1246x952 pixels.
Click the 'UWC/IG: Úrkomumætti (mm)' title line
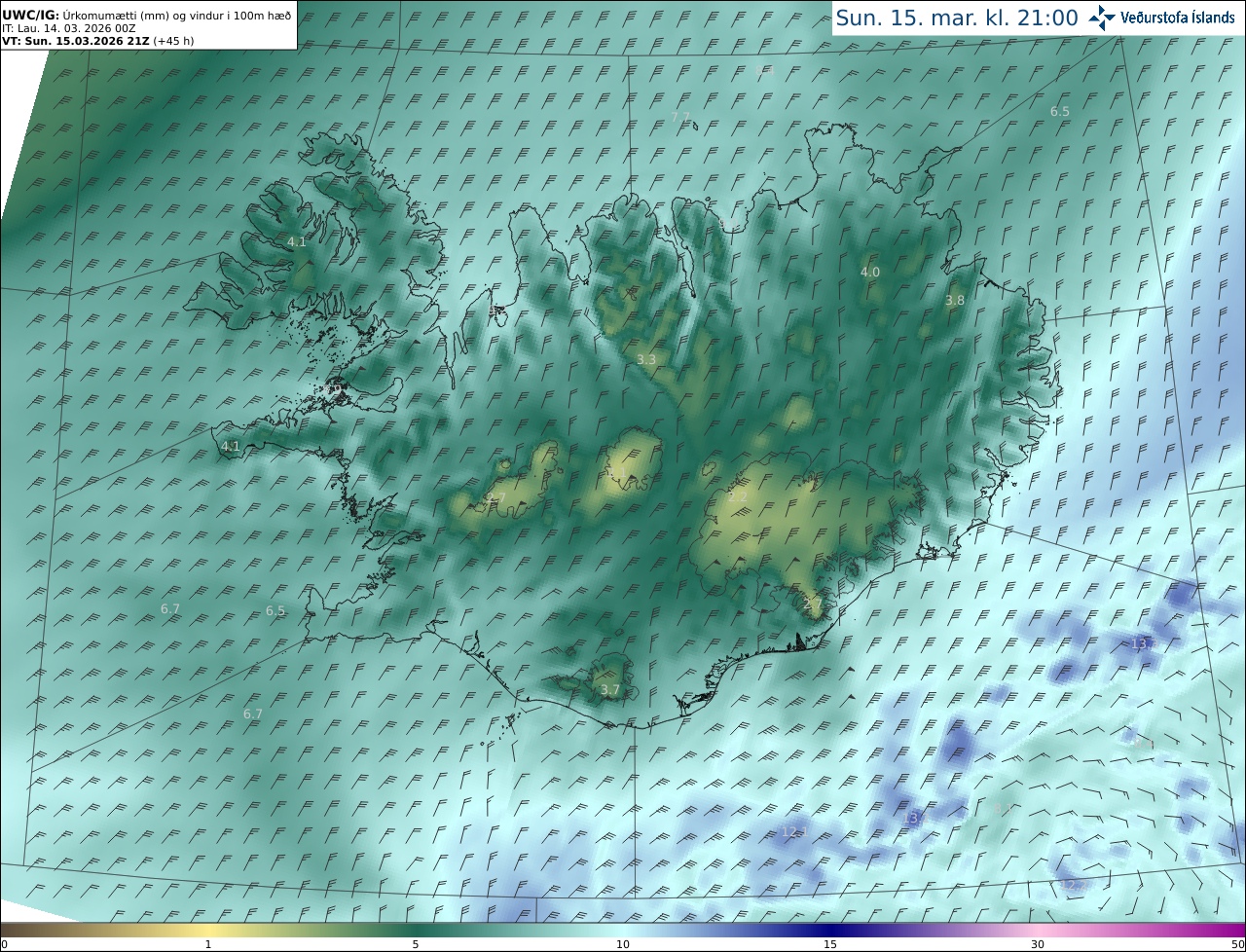(146, 16)
